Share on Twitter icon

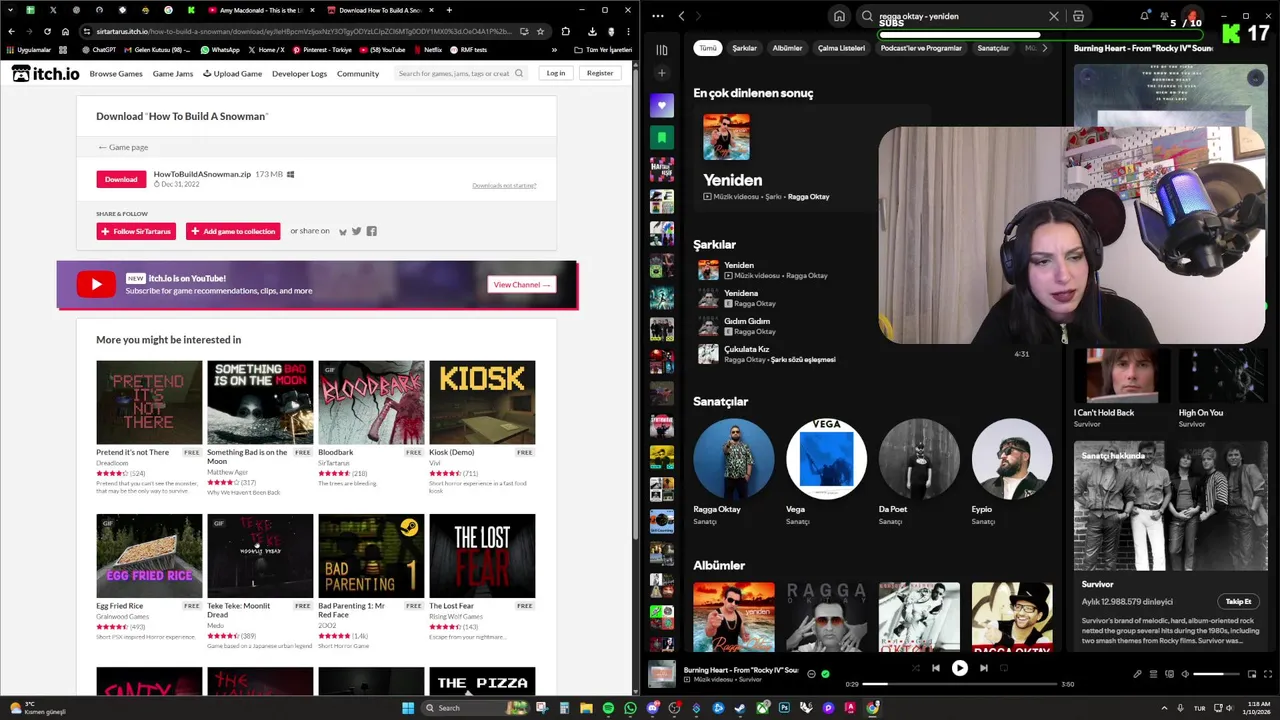[x=356, y=231]
